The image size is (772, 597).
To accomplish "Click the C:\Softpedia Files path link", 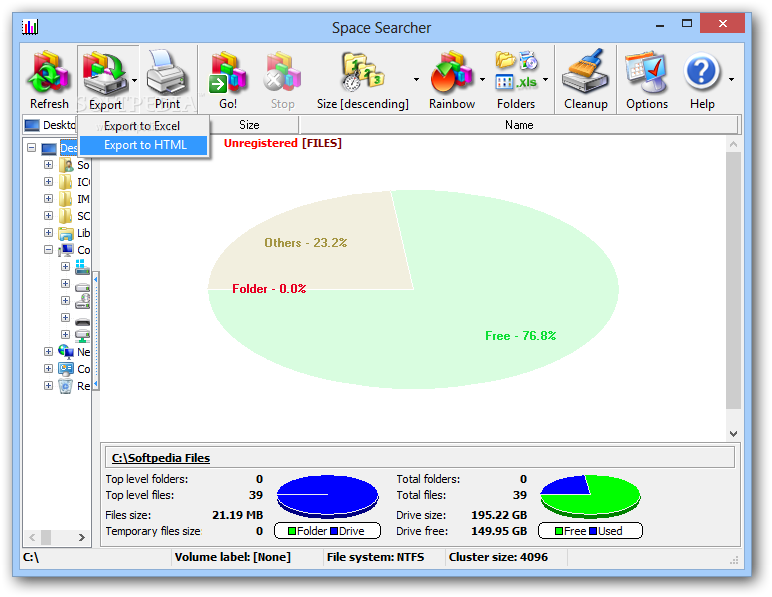I will point(161,458).
